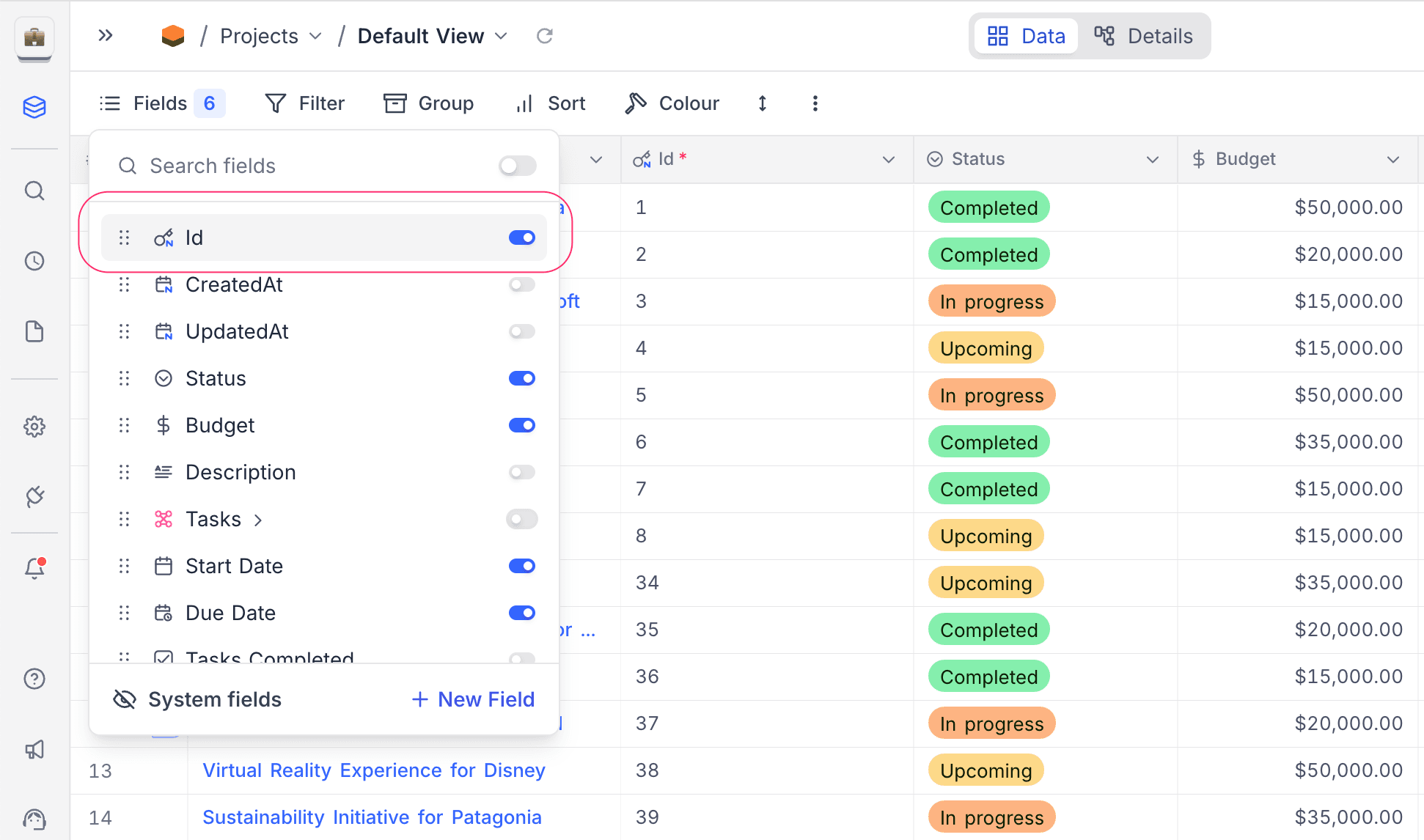Open the Filter menu
Image resolution: width=1424 pixels, height=840 pixels.
click(304, 103)
